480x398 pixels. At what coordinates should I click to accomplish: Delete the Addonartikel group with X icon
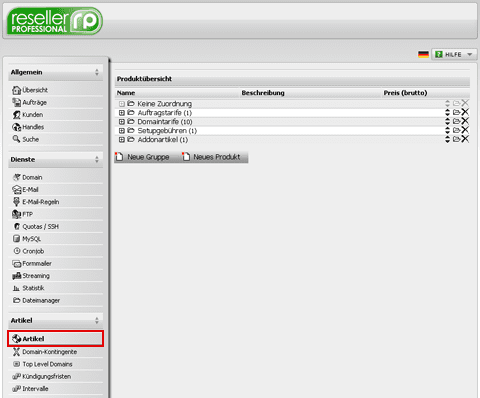[x=465, y=139]
